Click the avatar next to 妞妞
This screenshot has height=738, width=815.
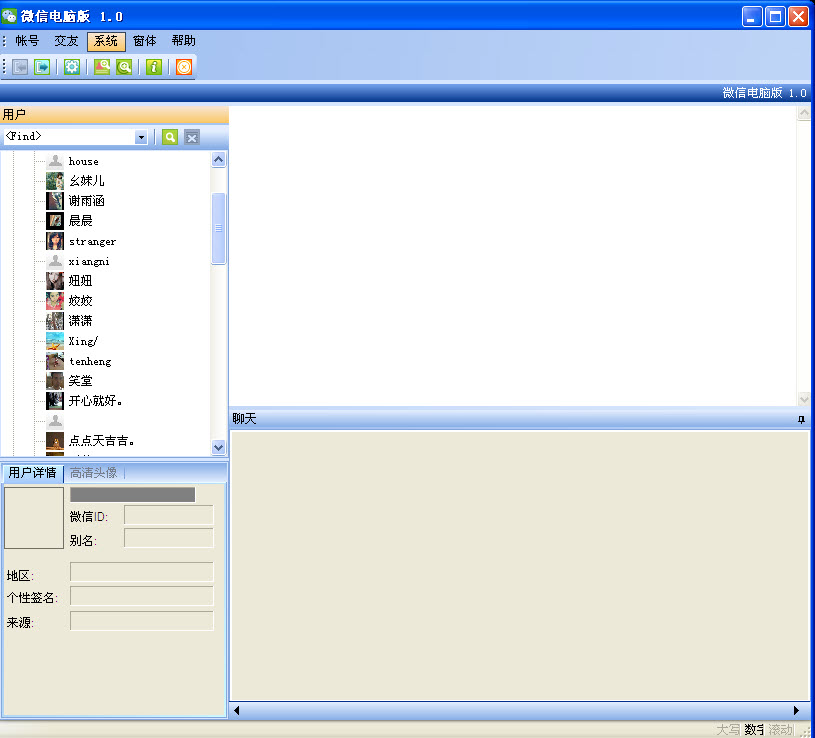pyautogui.click(x=55, y=281)
